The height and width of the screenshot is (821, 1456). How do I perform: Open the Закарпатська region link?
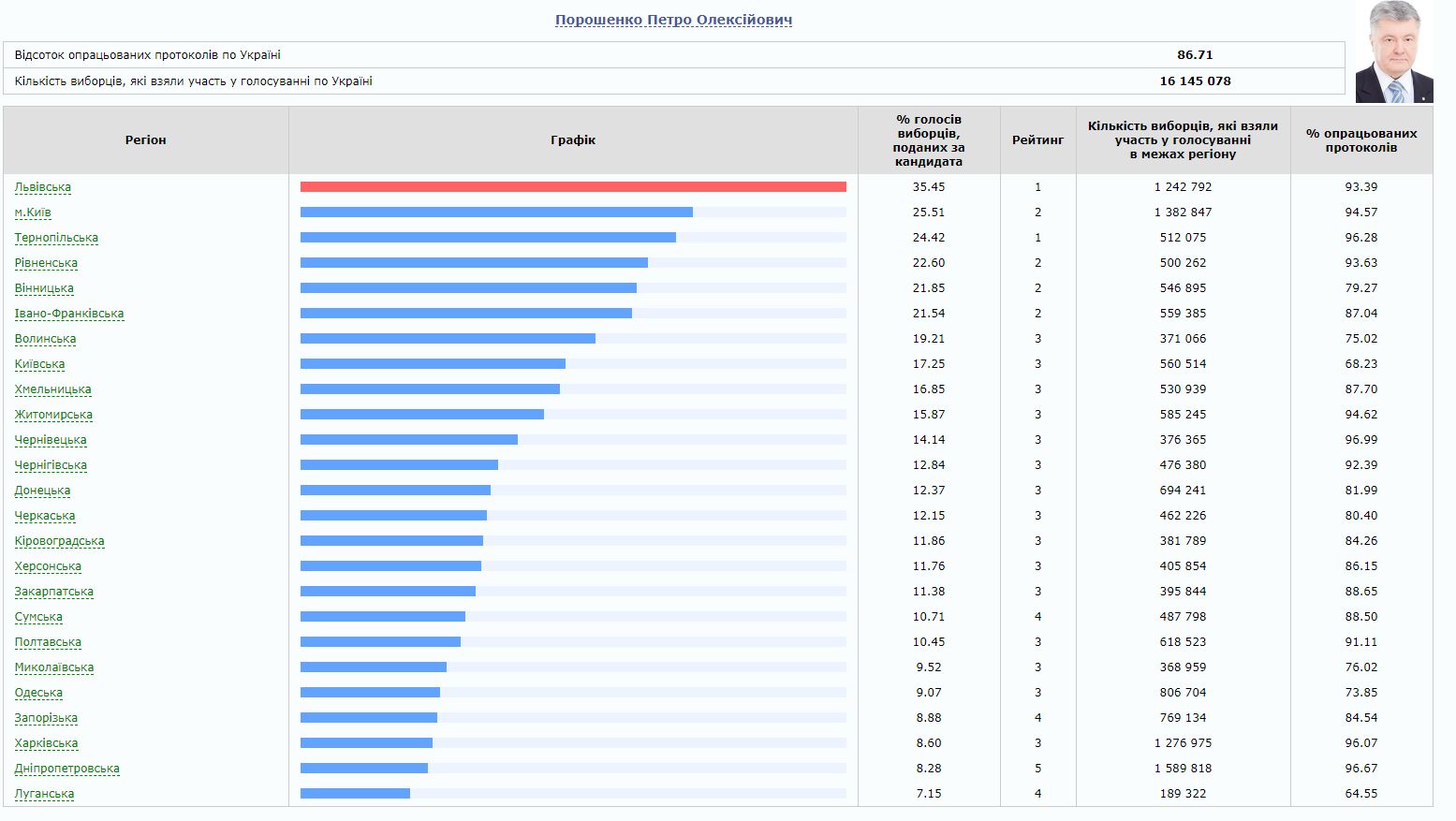pos(54,592)
